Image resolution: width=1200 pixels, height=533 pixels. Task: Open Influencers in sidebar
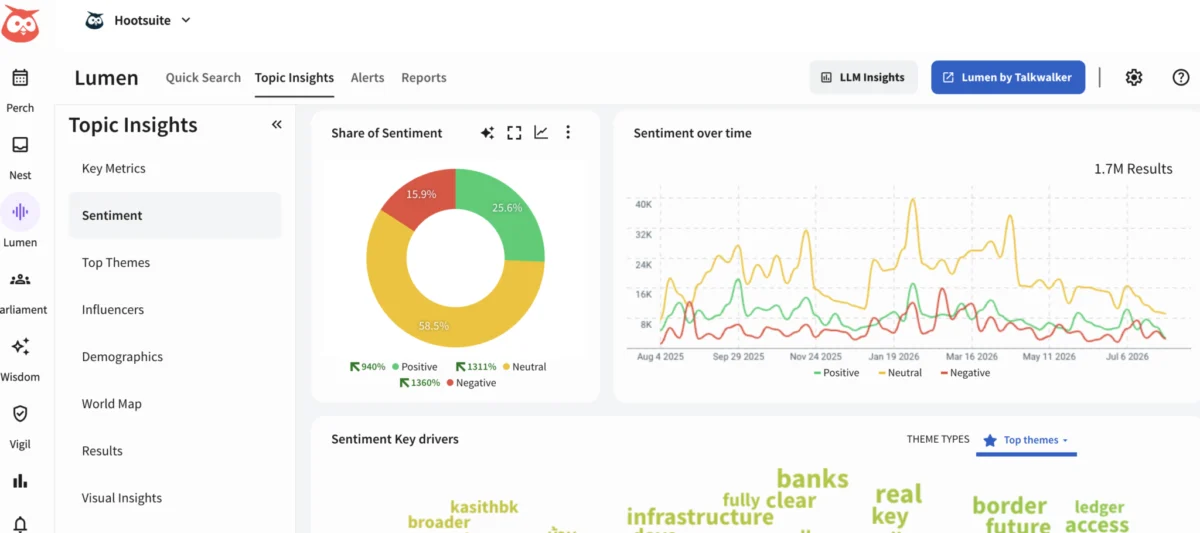pos(175,309)
